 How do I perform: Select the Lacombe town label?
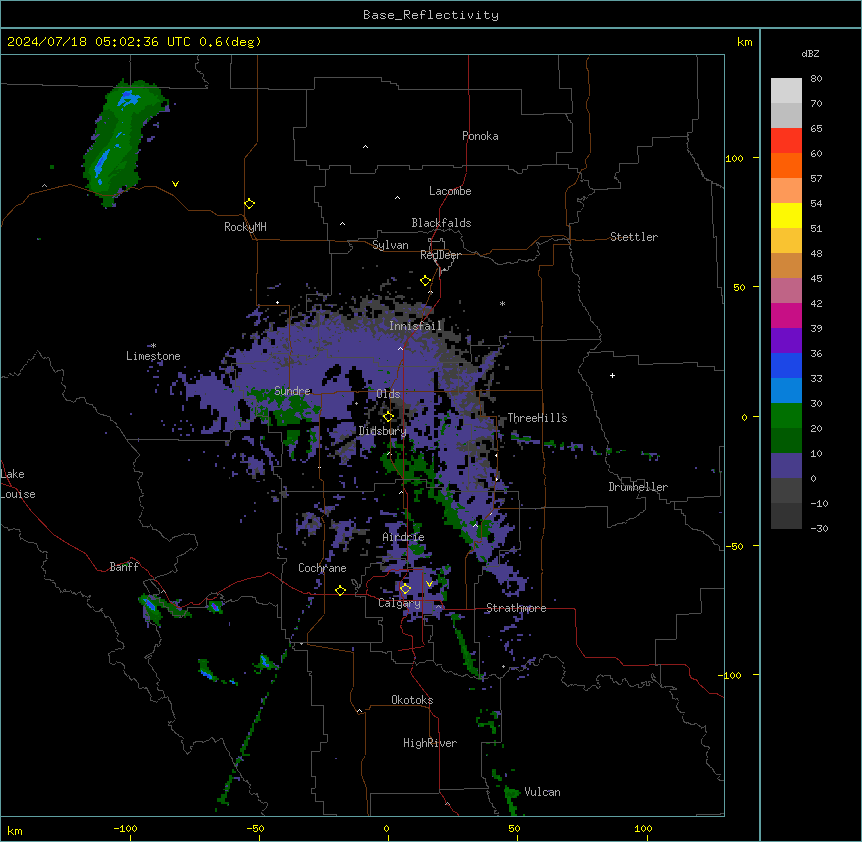pyautogui.click(x=450, y=191)
